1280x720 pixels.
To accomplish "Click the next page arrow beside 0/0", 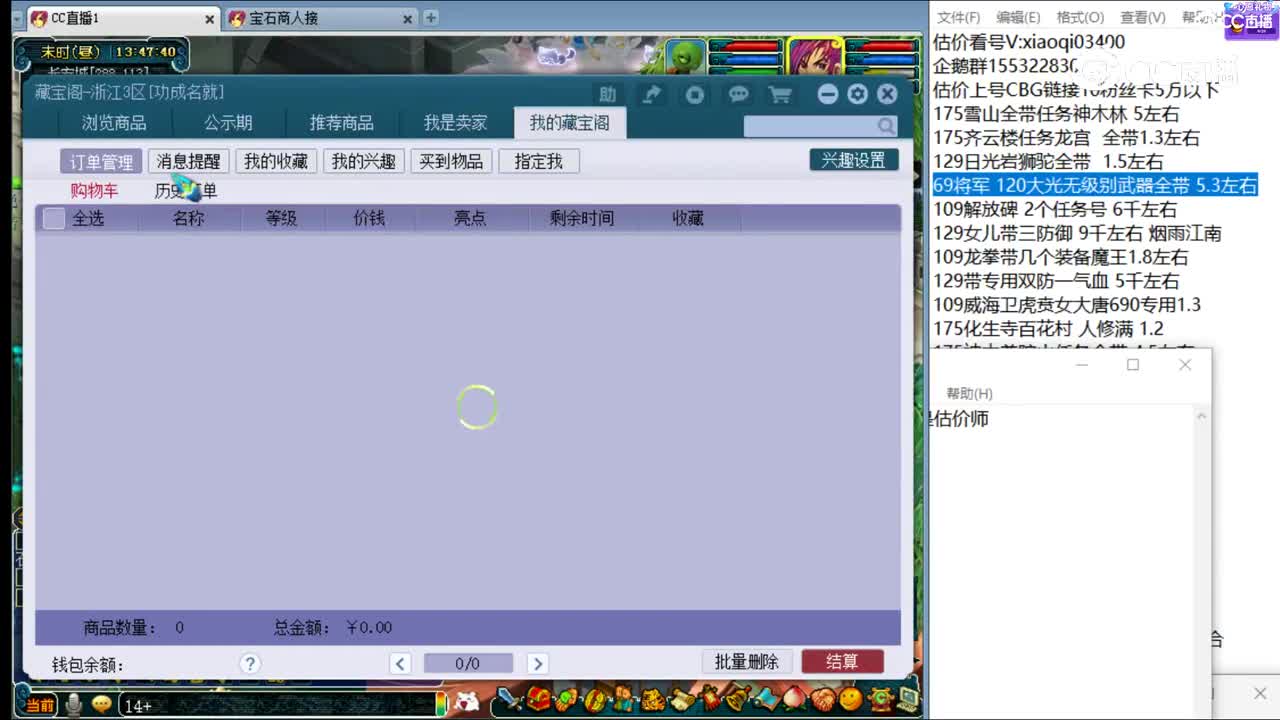I will [x=537, y=662].
